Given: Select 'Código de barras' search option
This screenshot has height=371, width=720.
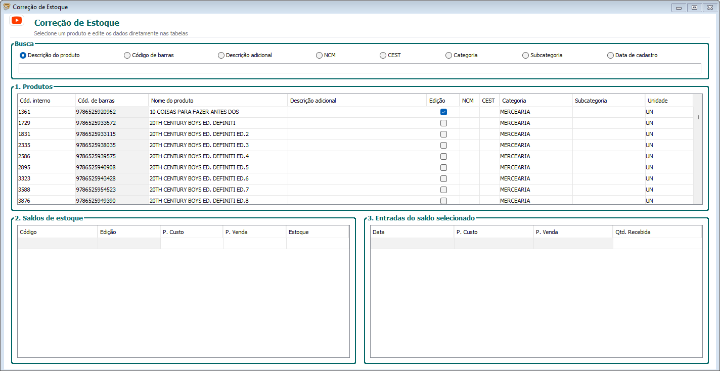Looking at the screenshot, I should pyautogui.click(x=149, y=55).
